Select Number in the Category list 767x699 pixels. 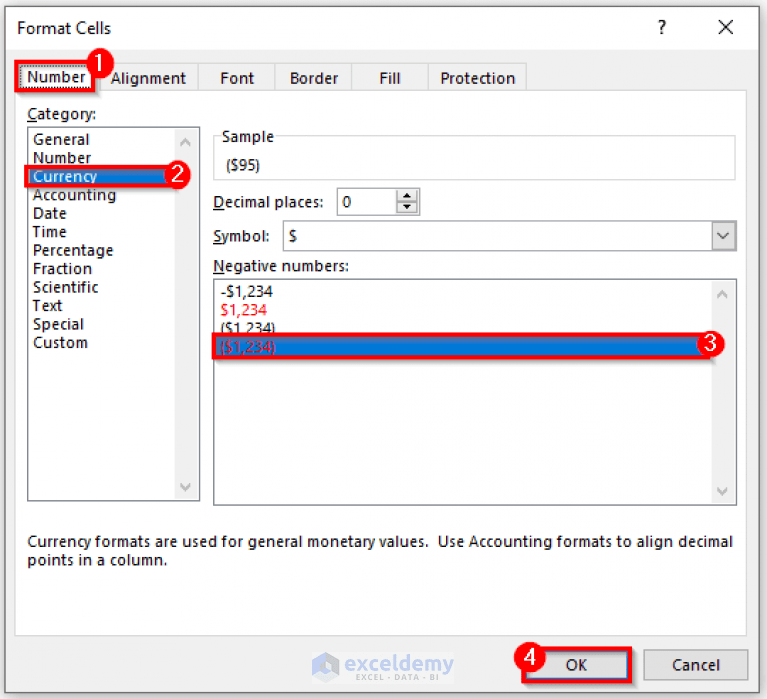click(101, 158)
